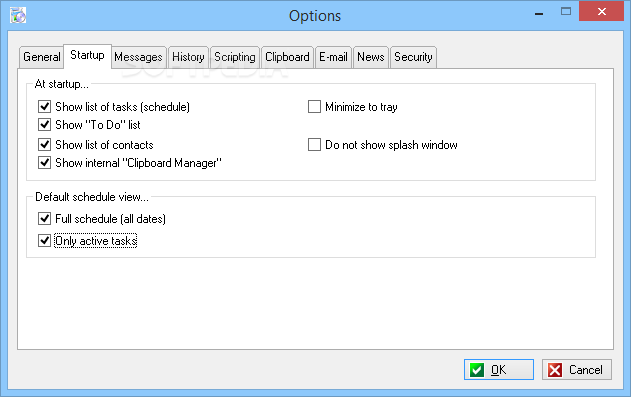Click the "Default schedule view..." group label
The height and width of the screenshot is (397, 631).
pyautogui.click(x=92, y=197)
